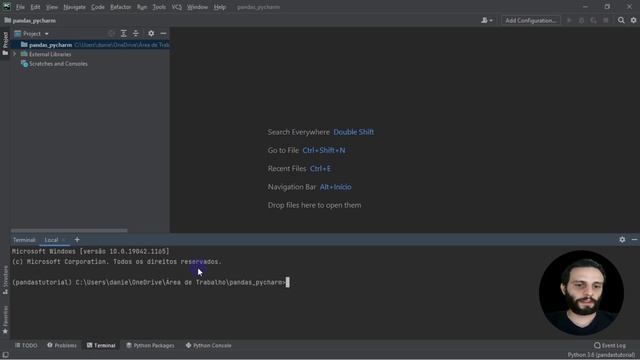
Task: Click 'Search Everywhere' hint text
Action: pyautogui.click(x=298, y=132)
